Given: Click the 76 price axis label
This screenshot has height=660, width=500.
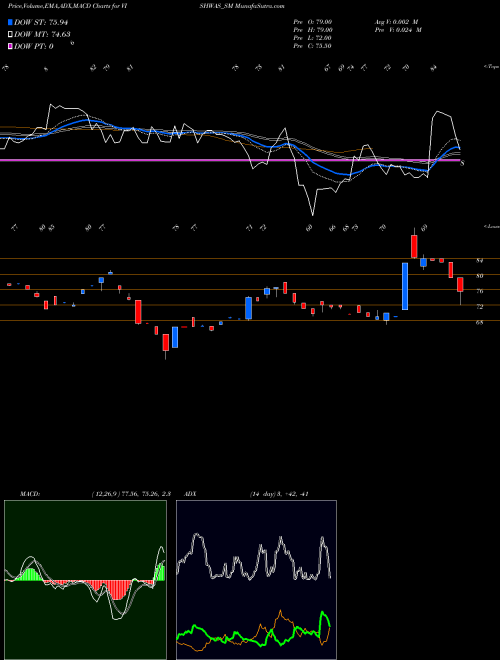Looking at the screenshot, I should click(x=479, y=291).
